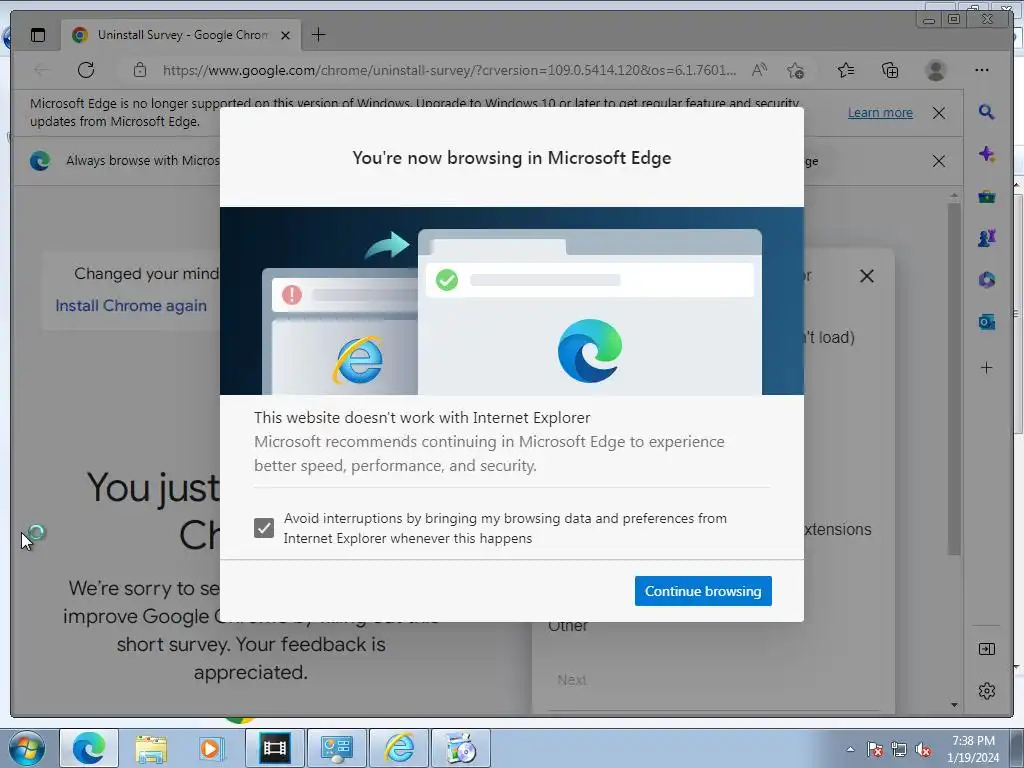The image size is (1024, 768).
Task: Close the Uninstall Survey tab
Action: point(285,35)
